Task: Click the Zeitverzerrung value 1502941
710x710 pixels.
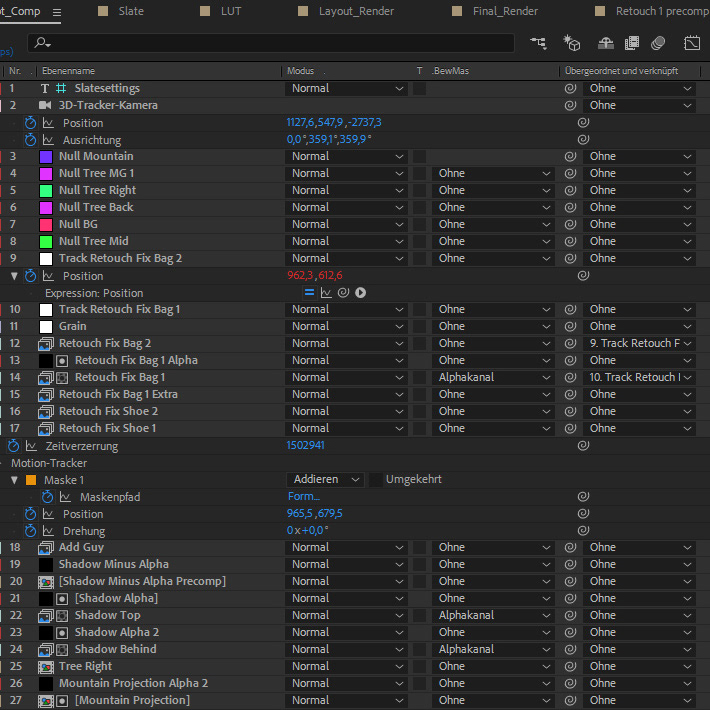Action: coord(305,445)
